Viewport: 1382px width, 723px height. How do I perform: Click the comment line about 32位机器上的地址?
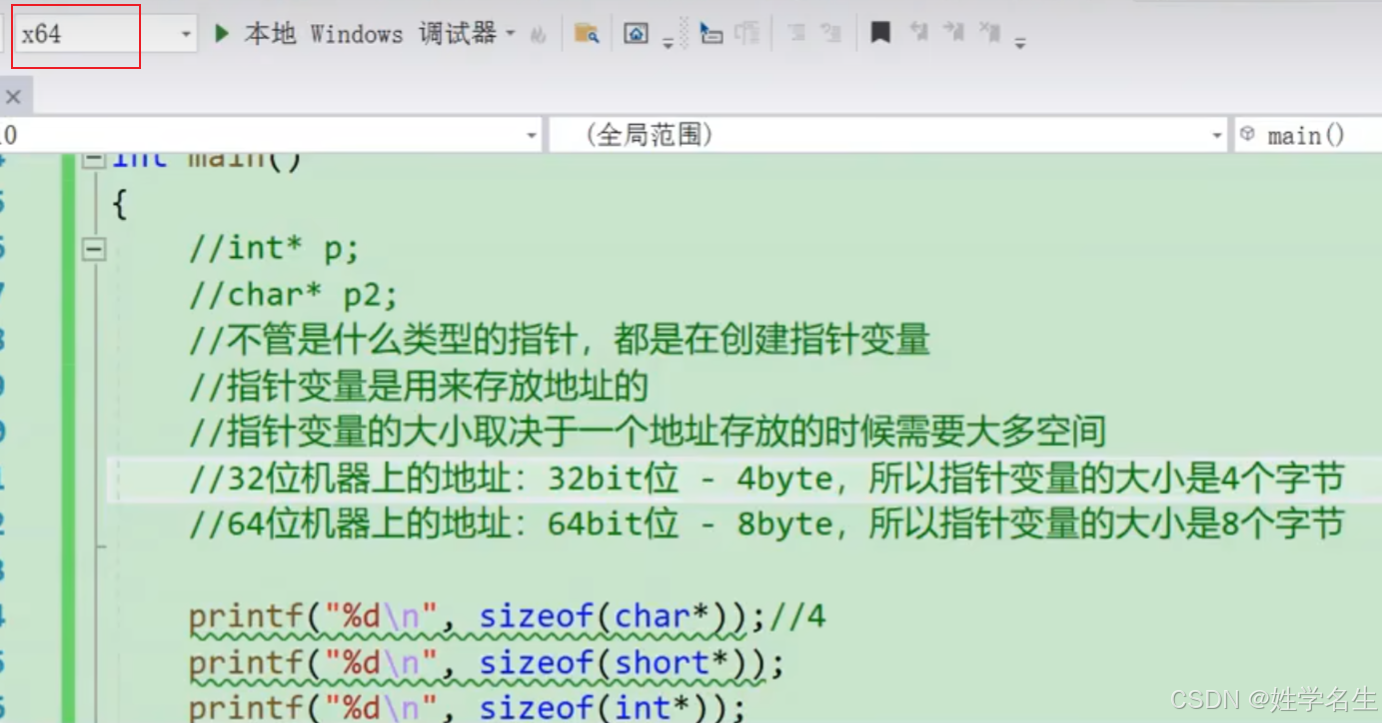tap(767, 479)
